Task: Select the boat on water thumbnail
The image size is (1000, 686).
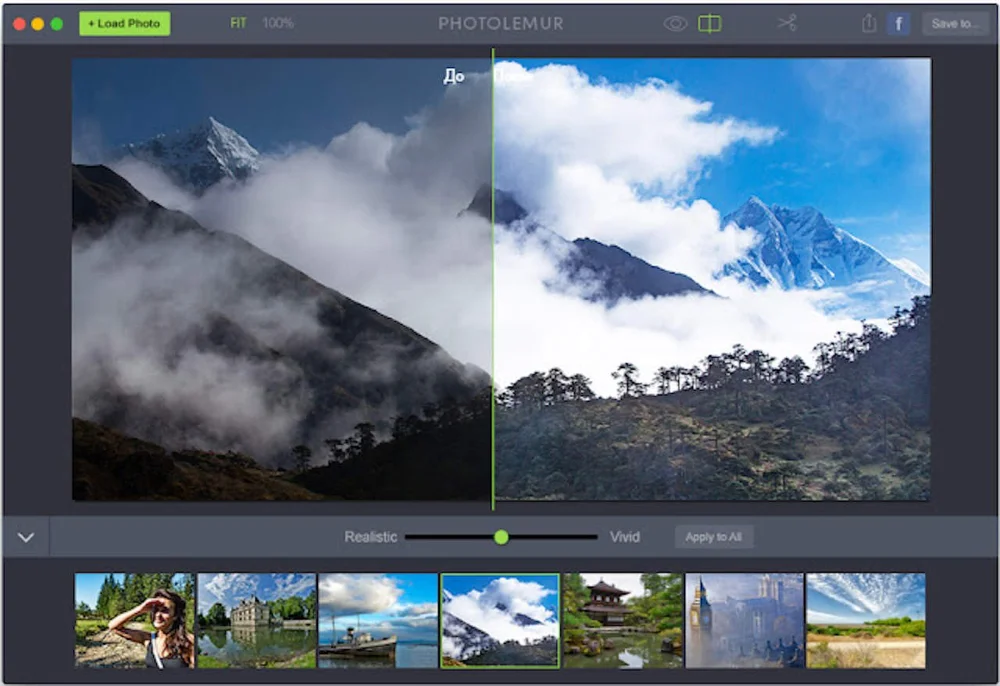Action: pos(378,620)
